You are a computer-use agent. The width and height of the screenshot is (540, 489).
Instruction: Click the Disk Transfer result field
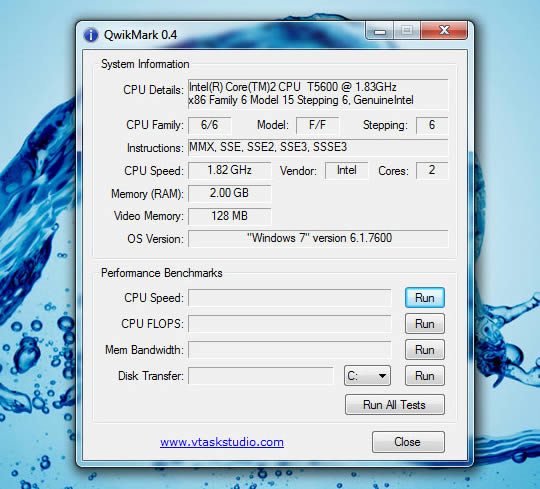261,376
